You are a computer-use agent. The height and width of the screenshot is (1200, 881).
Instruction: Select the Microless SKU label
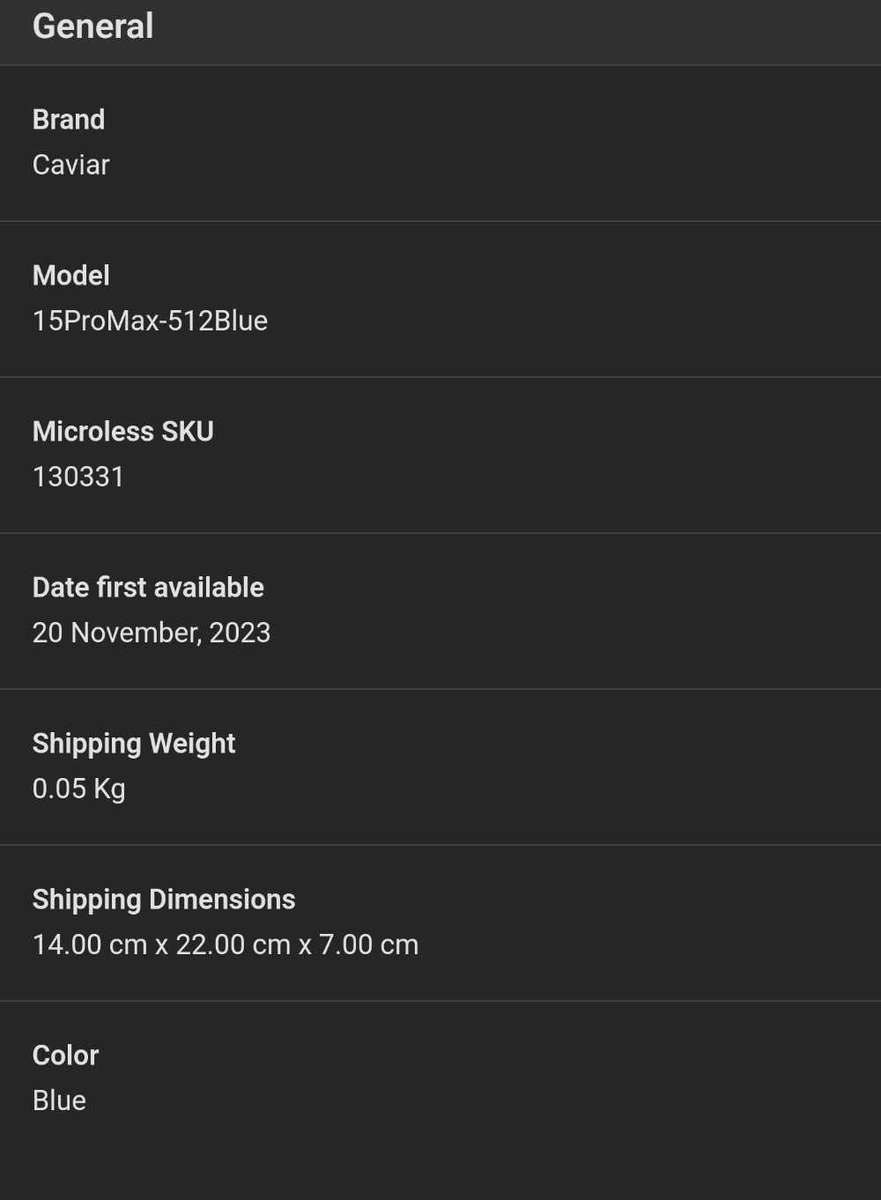click(123, 432)
